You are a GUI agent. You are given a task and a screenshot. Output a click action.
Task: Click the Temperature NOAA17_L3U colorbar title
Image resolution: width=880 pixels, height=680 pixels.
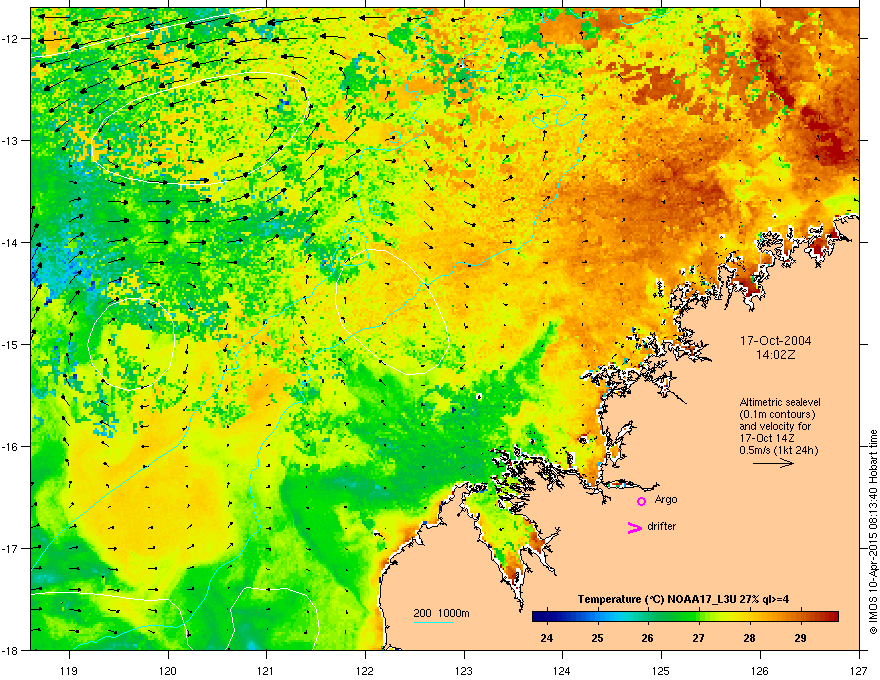pos(683,599)
